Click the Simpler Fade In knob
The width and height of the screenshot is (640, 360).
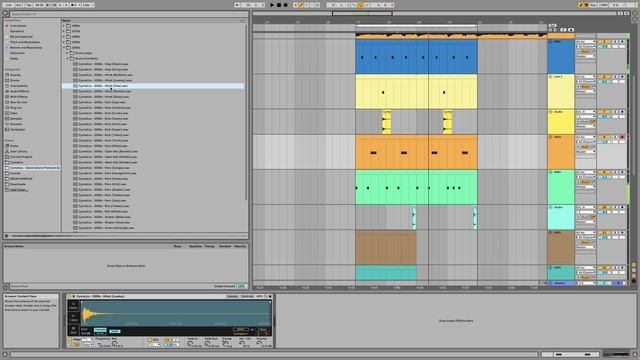[x=191, y=344]
